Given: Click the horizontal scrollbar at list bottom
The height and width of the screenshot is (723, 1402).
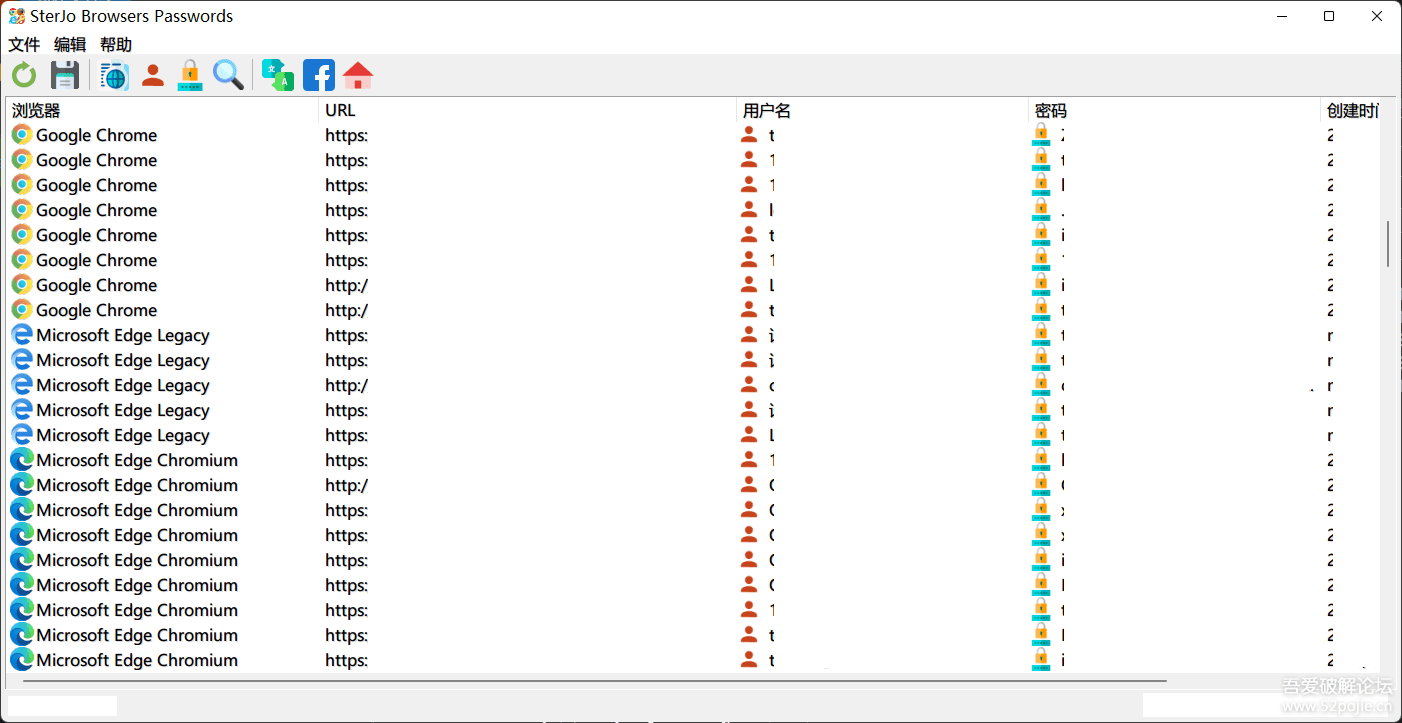Looking at the screenshot, I should (x=594, y=681).
